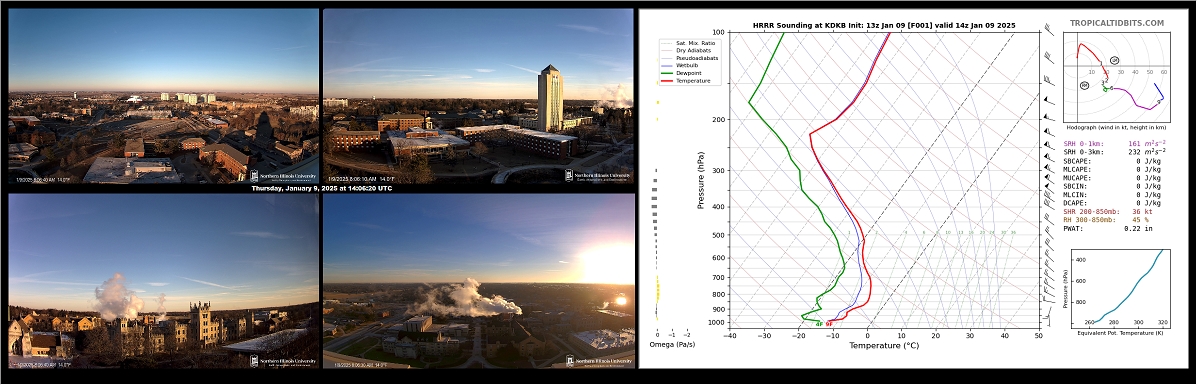Click the RM storm motion marker in hodograph
This screenshot has width=1197, height=385.
[x=1085, y=86]
